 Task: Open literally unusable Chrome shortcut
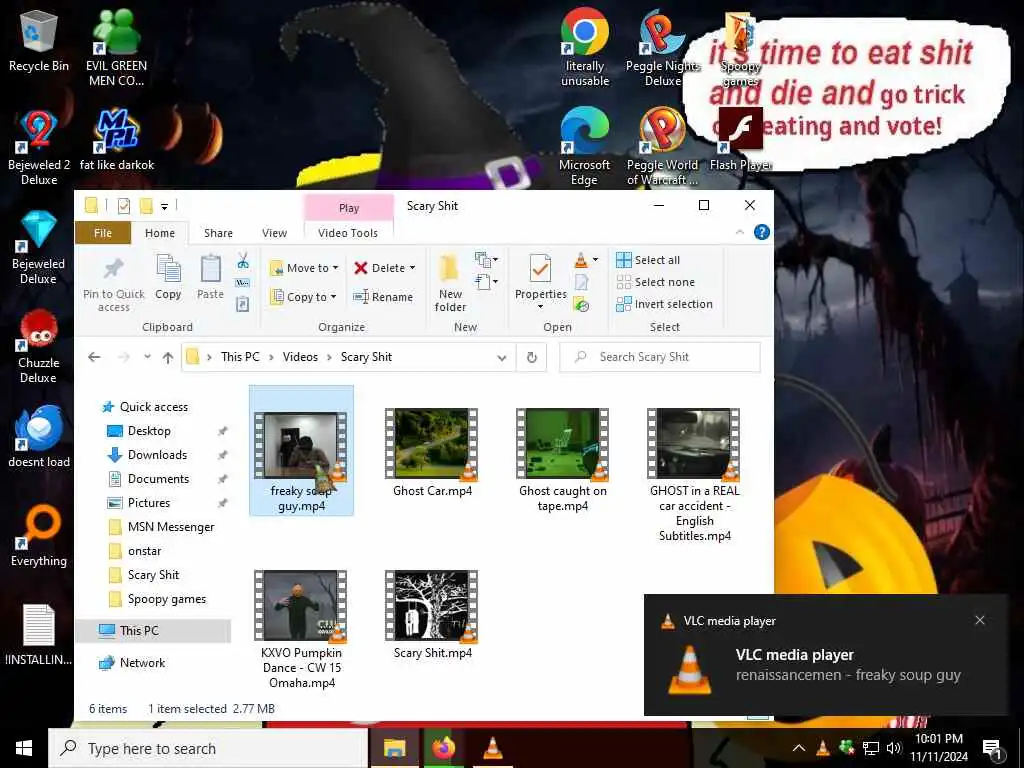(584, 47)
